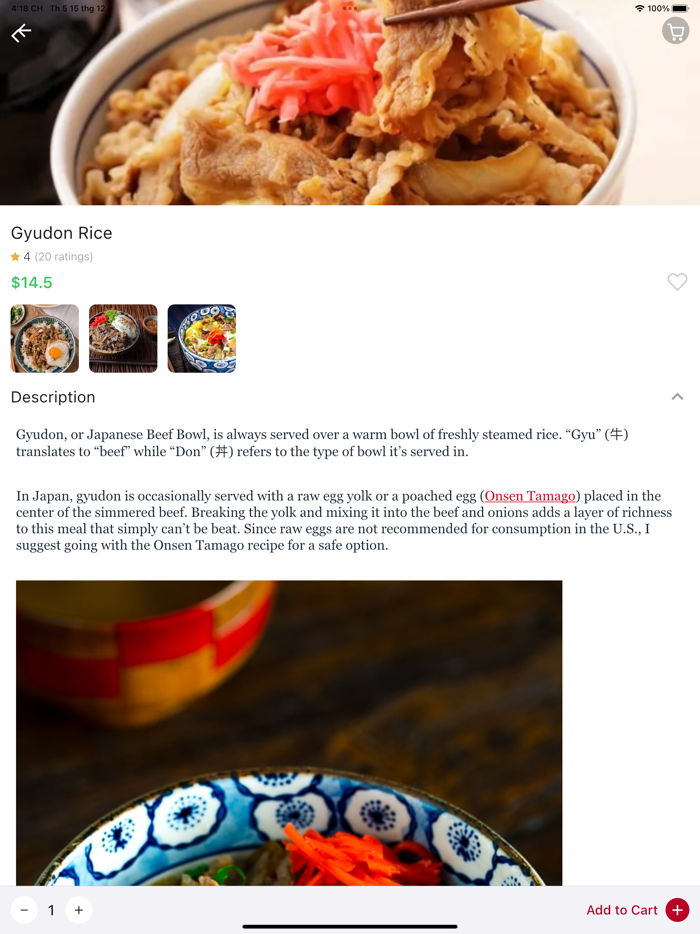Toggle the heart favorite icon

point(677,282)
